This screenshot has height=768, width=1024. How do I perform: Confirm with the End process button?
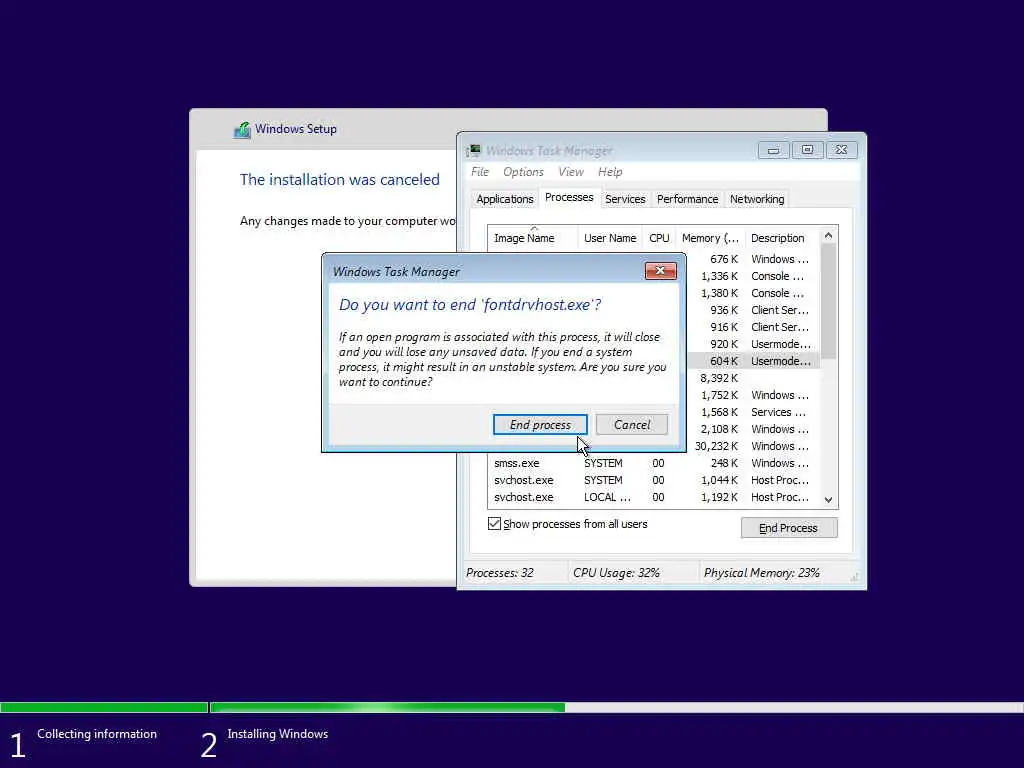click(540, 424)
